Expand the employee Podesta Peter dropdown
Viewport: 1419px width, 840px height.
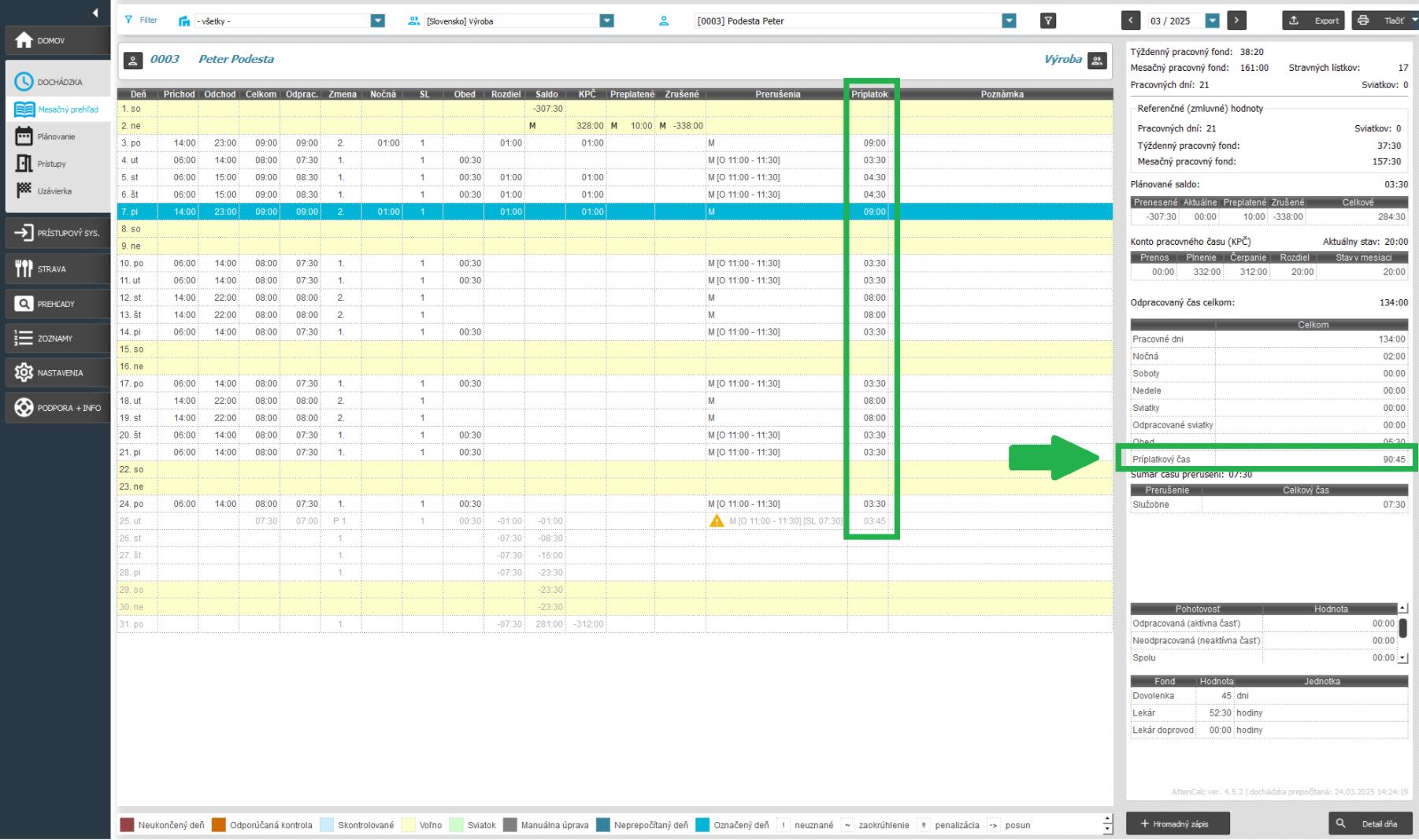pos(1009,21)
